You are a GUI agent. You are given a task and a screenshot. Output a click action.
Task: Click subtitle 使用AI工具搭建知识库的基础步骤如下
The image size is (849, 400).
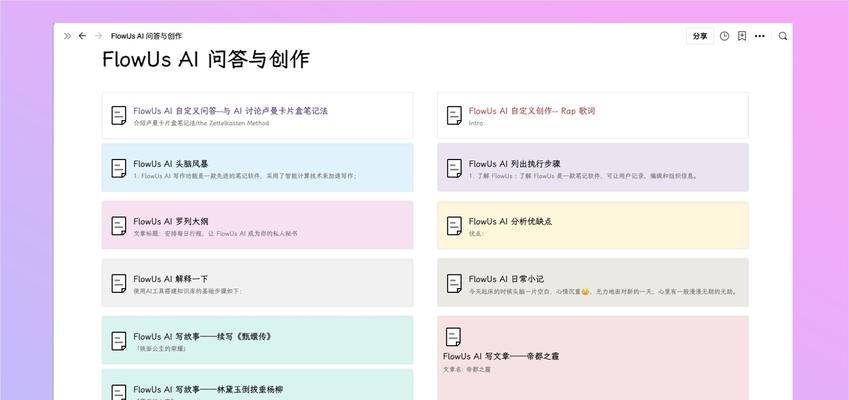point(187,291)
